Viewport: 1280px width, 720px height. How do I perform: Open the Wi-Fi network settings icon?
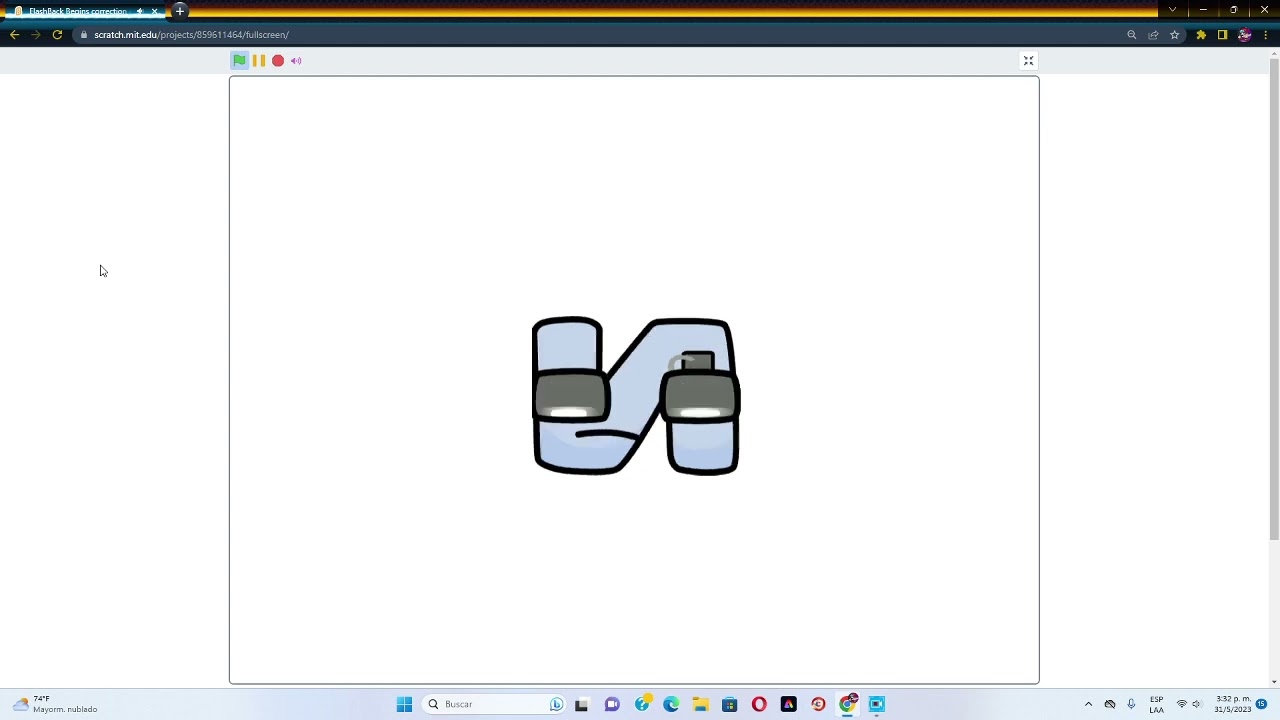[1181, 704]
